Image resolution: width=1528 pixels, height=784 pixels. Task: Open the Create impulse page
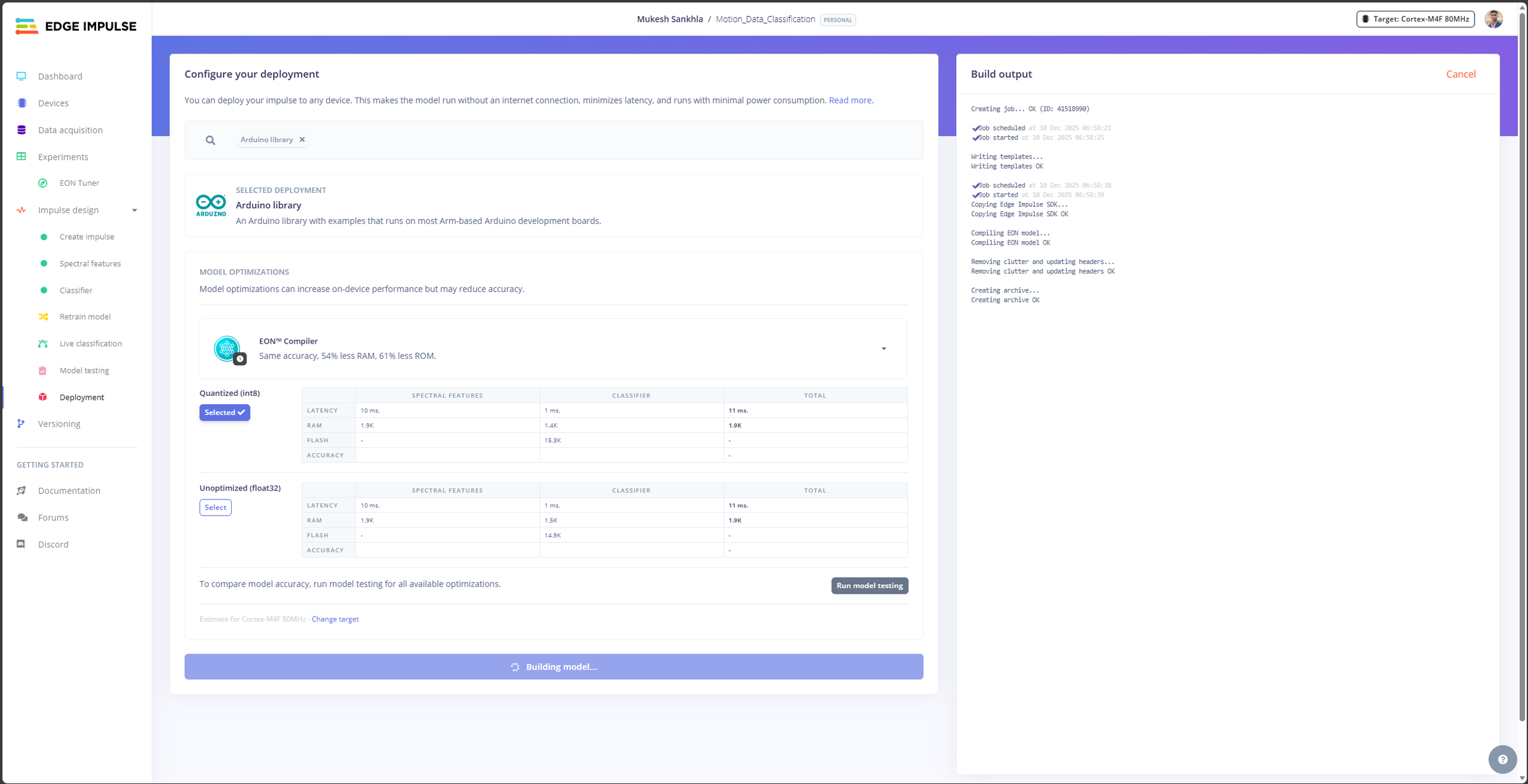click(87, 237)
